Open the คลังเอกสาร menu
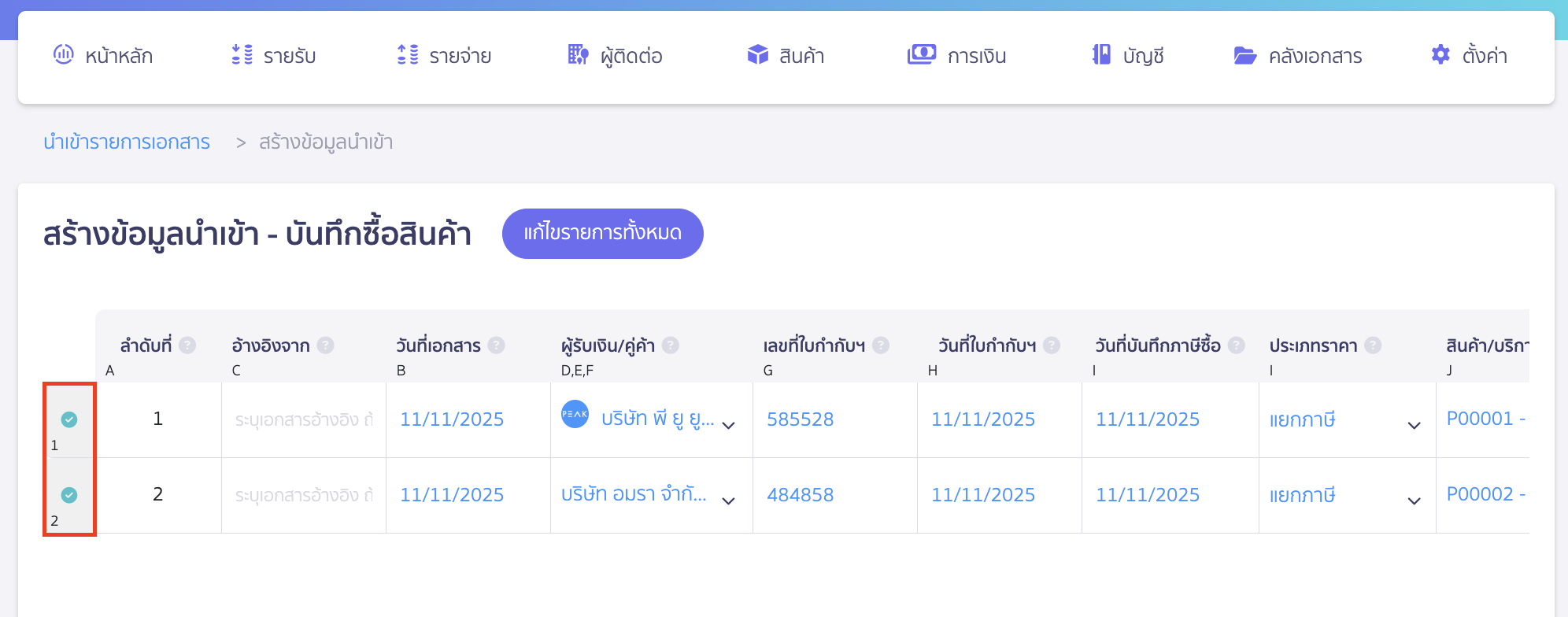The height and width of the screenshot is (617, 1568). click(x=1298, y=56)
